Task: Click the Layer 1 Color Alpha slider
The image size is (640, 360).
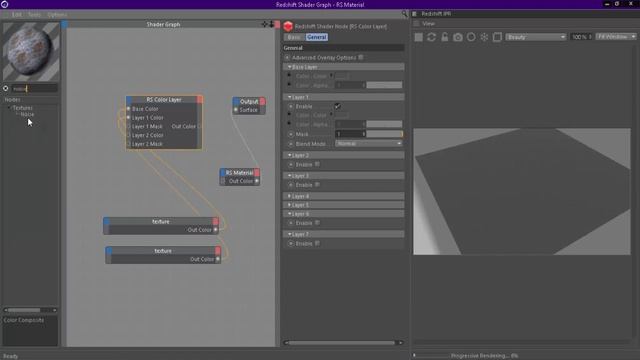Action: 384,124
